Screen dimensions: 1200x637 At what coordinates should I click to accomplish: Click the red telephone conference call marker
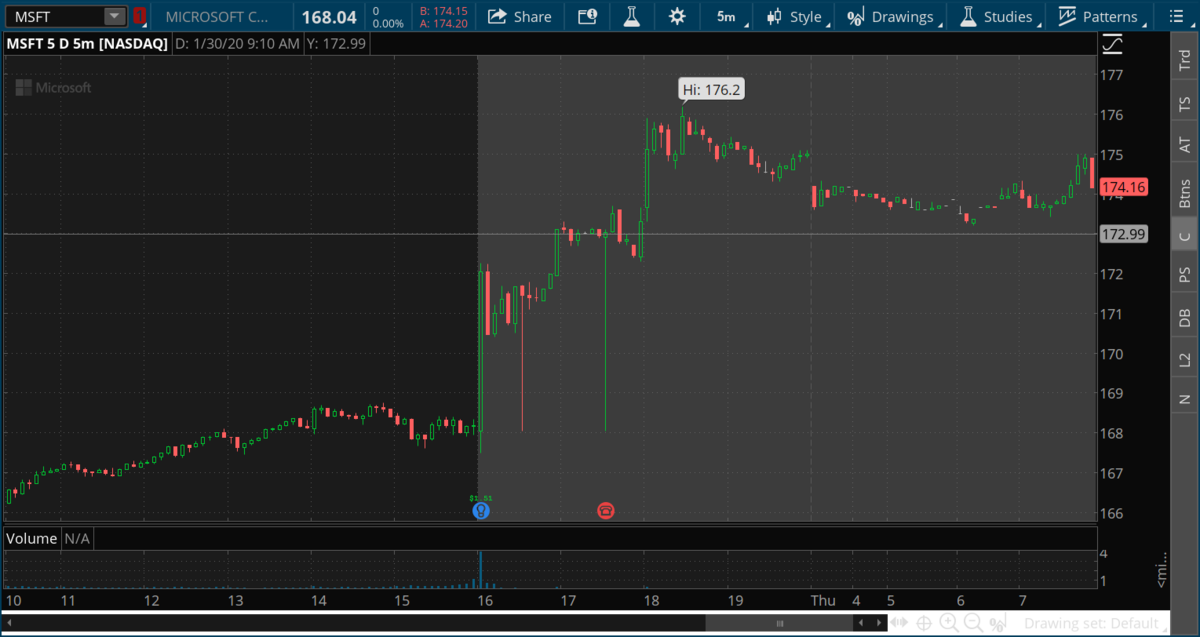click(606, 511)
